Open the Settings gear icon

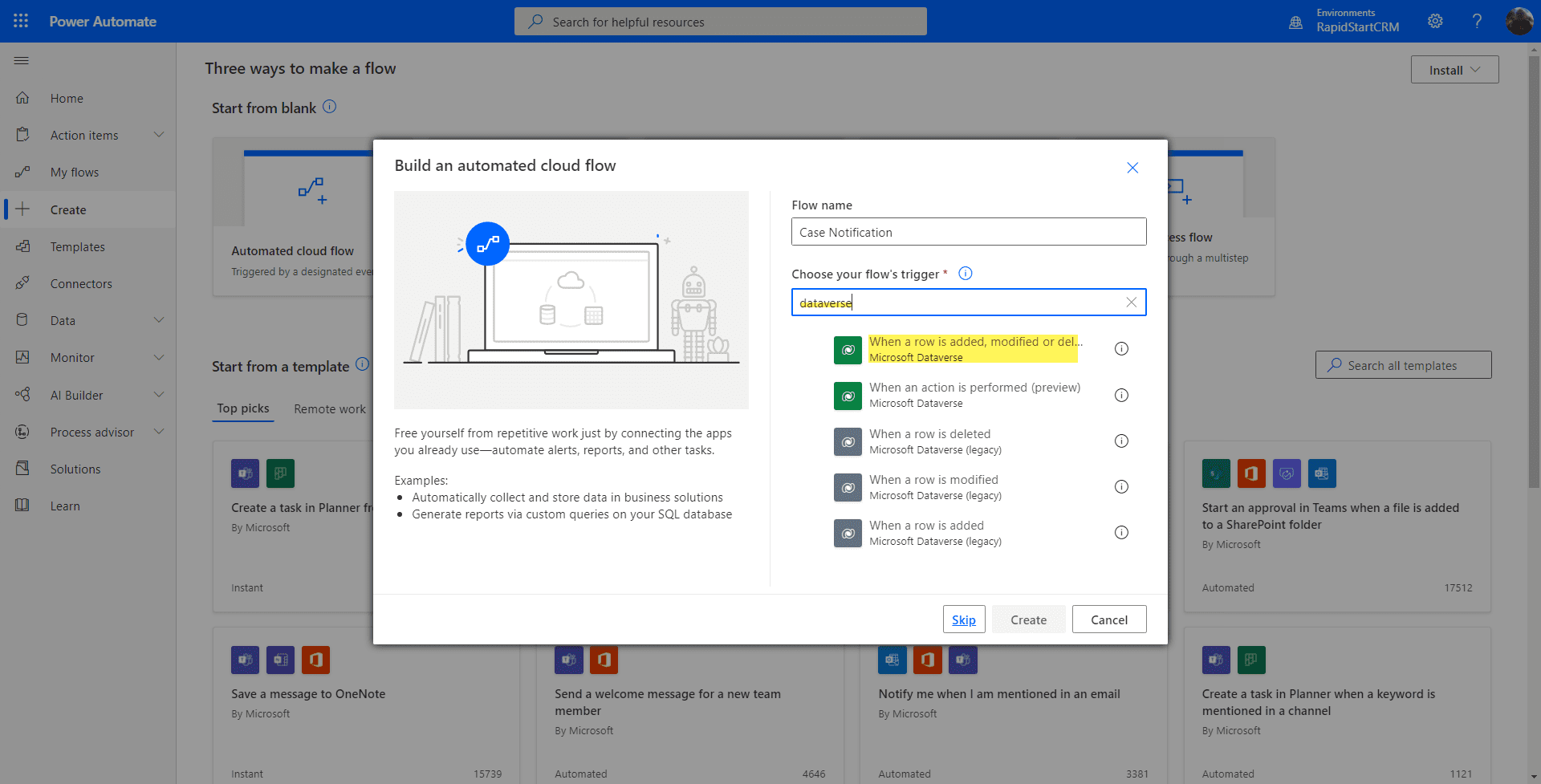point(1435,22)
